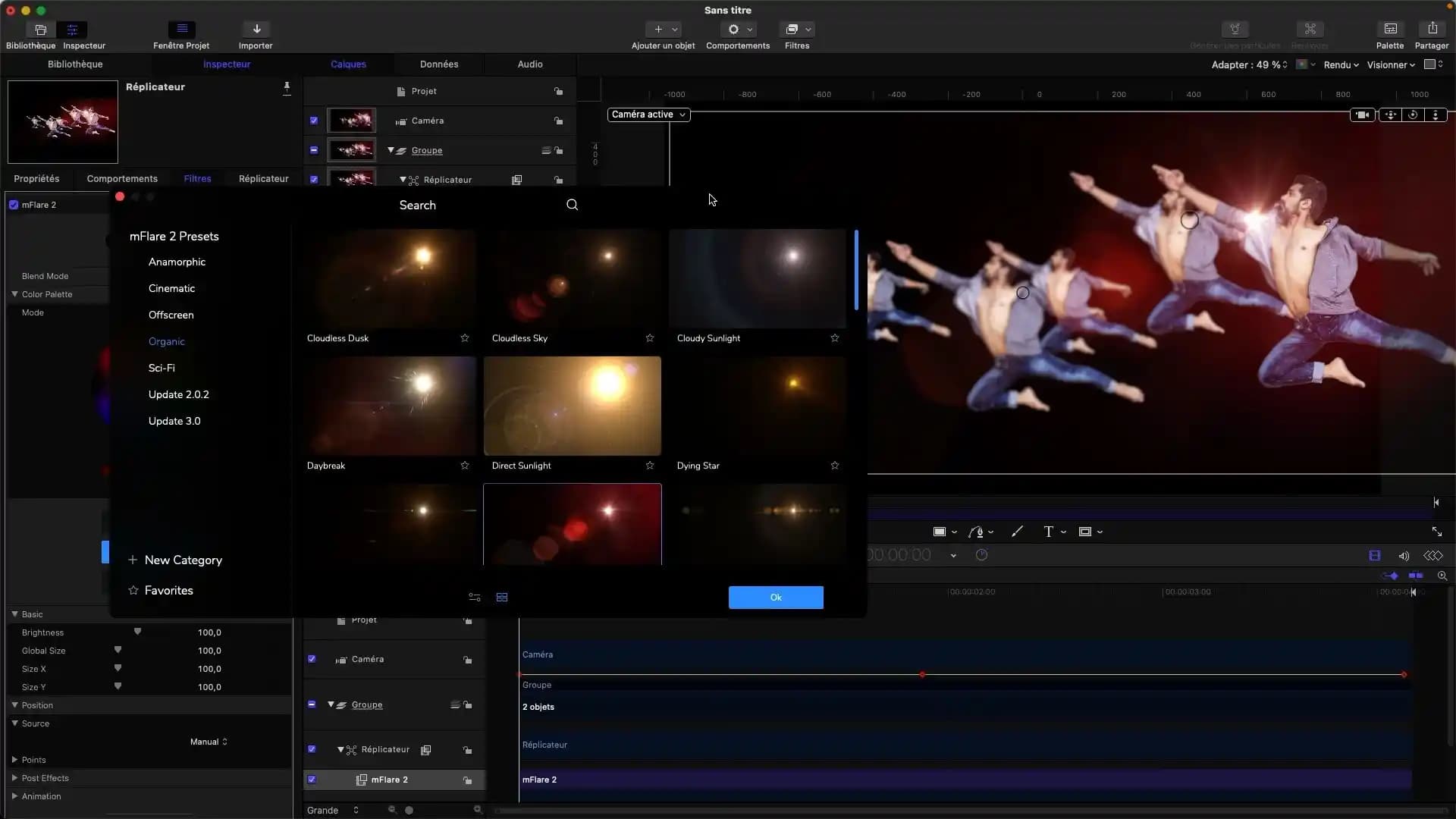Open the Rendu dropdown menu
Image resolution: width=1456 pixels, height=819 pixels.
tap(1341, 64)
